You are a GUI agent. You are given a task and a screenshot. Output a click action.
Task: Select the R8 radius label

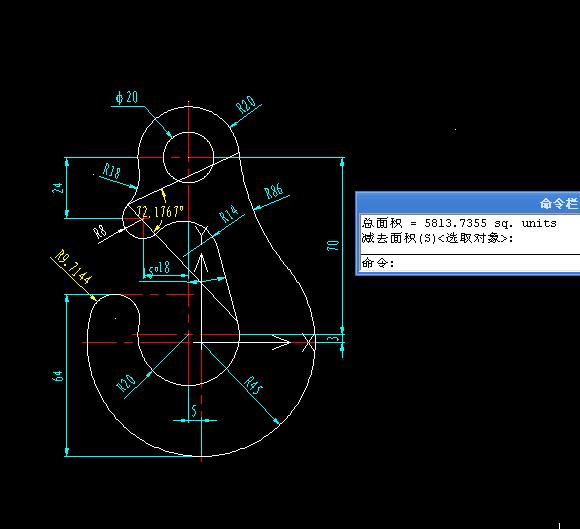100,233
